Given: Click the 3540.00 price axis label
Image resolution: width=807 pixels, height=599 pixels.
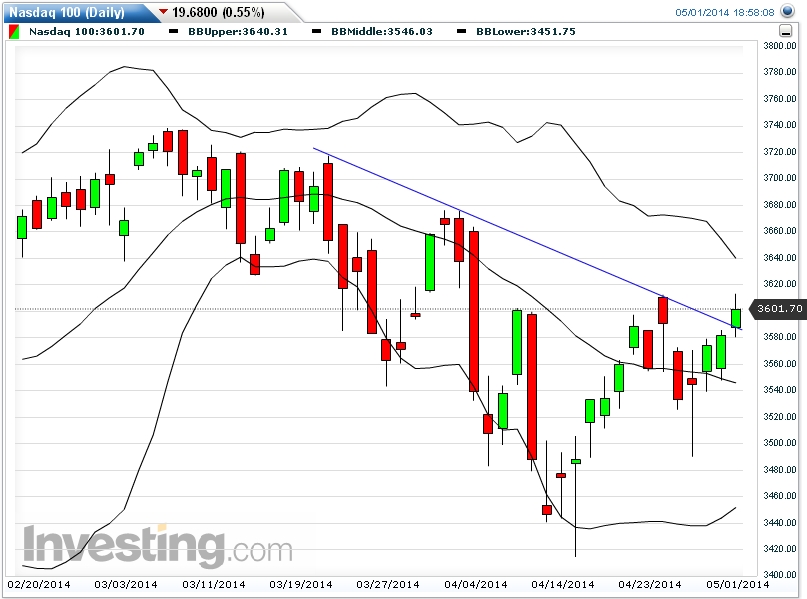Looking at the screenshot, I should (779, 390).
